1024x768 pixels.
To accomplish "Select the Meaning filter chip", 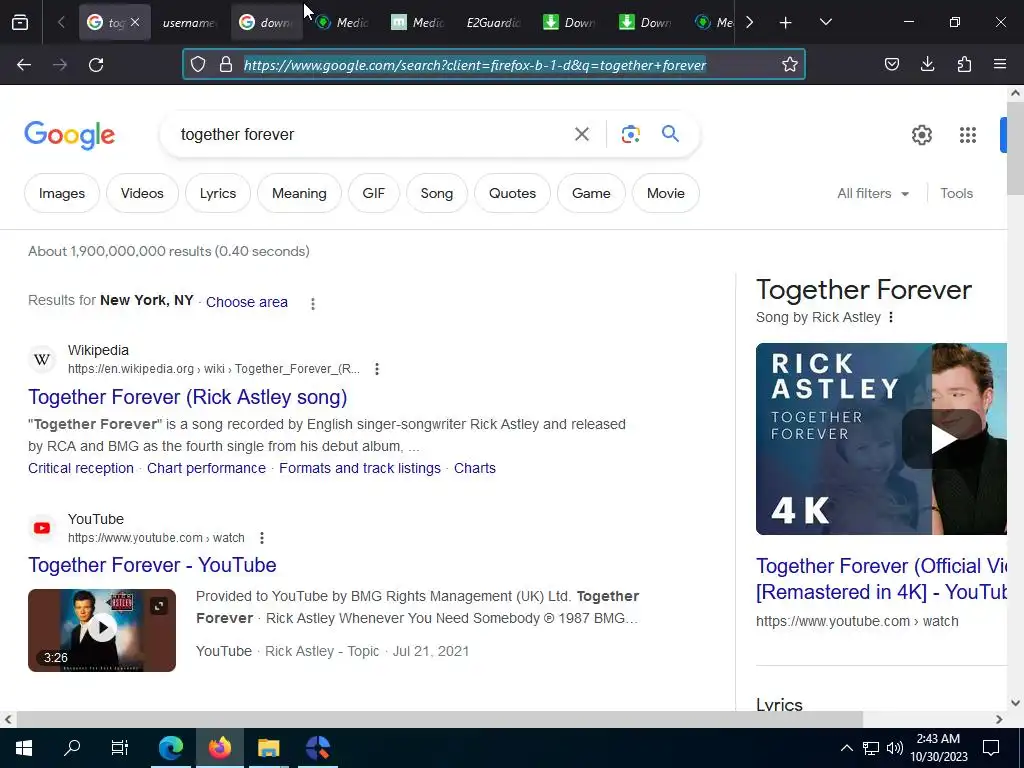I will point(299,193).
